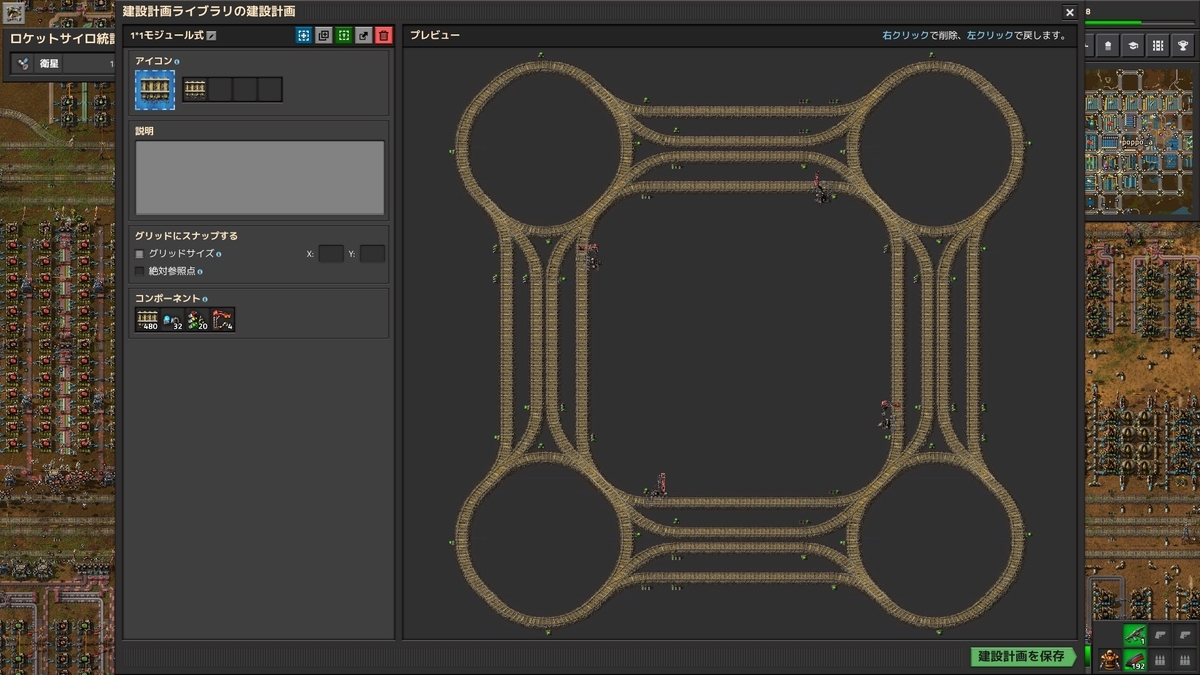
Task: Click the grey copy blueprint icon
Action: [323, 35]
